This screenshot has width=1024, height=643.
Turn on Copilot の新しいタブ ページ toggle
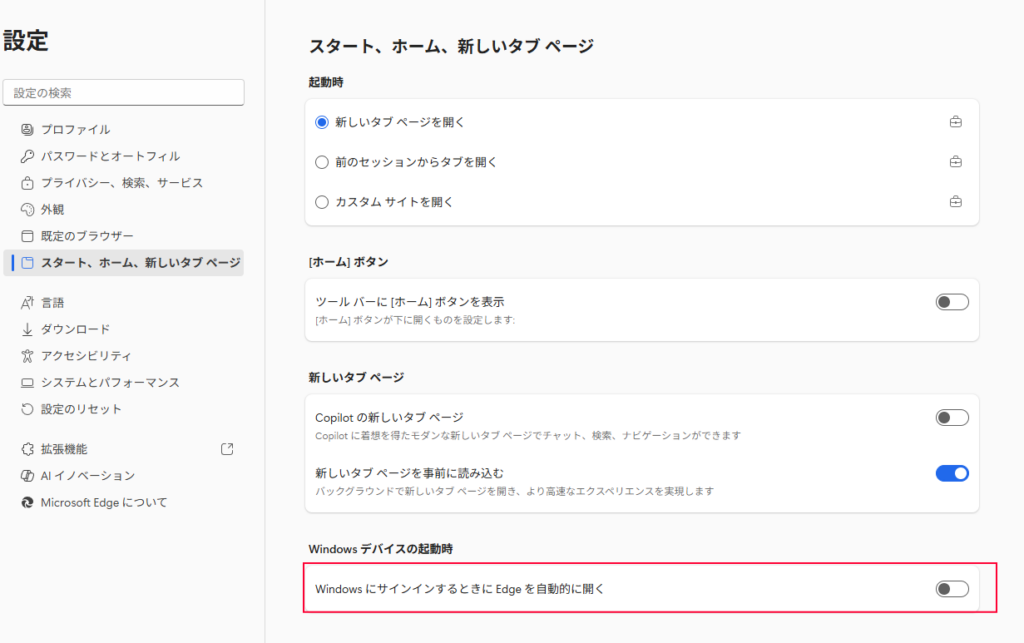coord(952,417)
